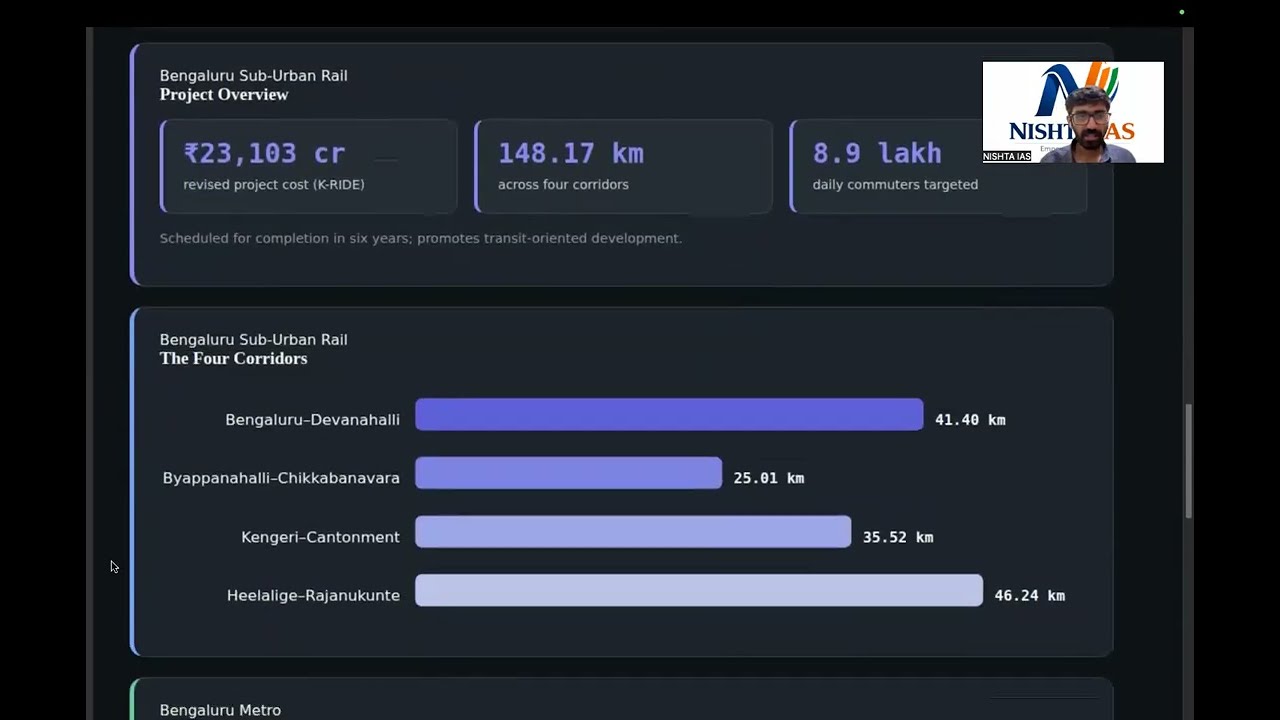Click the page's vertical scrollbar thumb
The height and width of the screenshot is (720, 1280).
tap(1188, 461)
